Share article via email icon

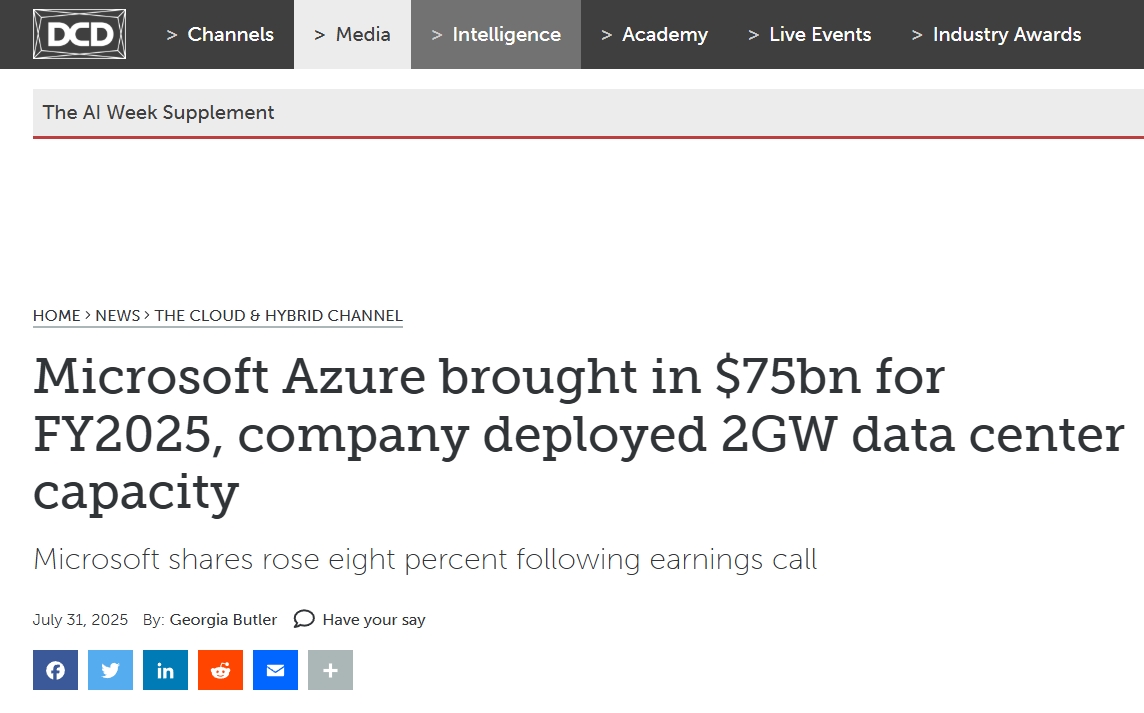pyautogui.click(x=275, y=670)
